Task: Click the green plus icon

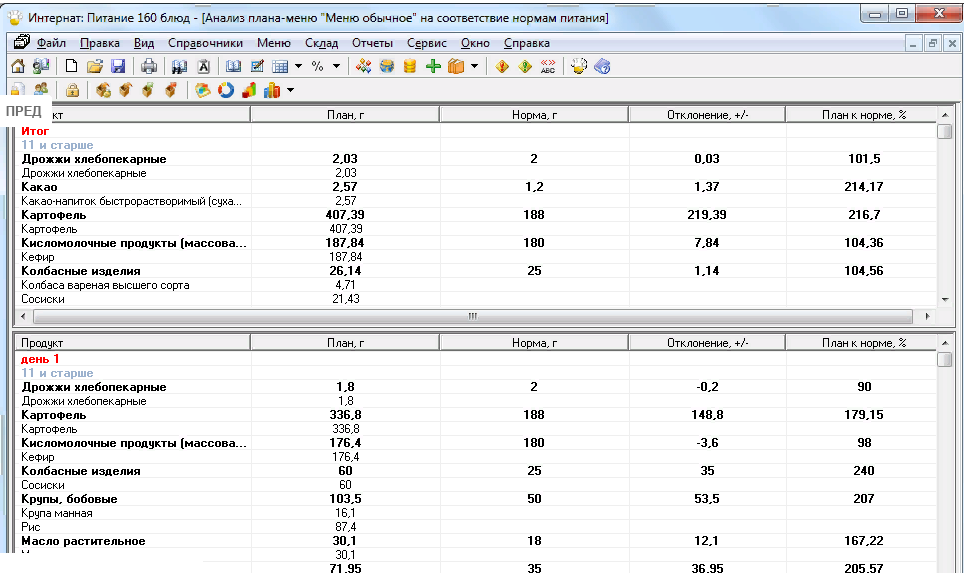Action: click(433, 67)
